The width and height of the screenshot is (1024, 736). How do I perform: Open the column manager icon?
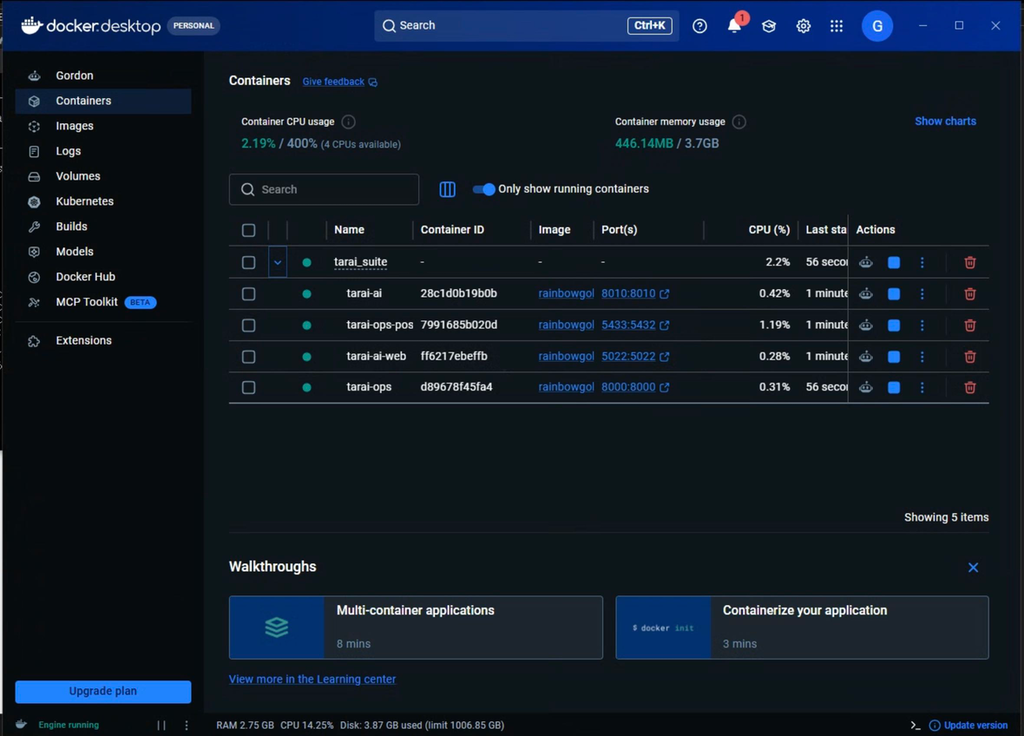click(447, 189)
